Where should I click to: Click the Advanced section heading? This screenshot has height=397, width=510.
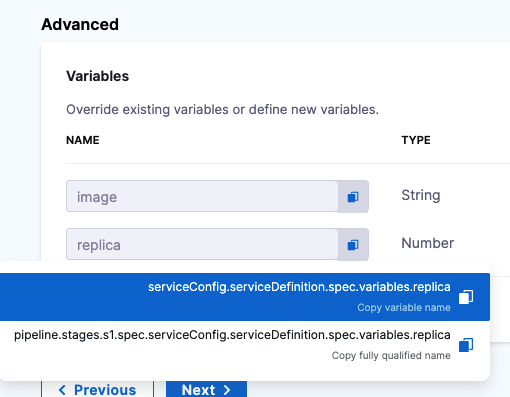(80, 24)
